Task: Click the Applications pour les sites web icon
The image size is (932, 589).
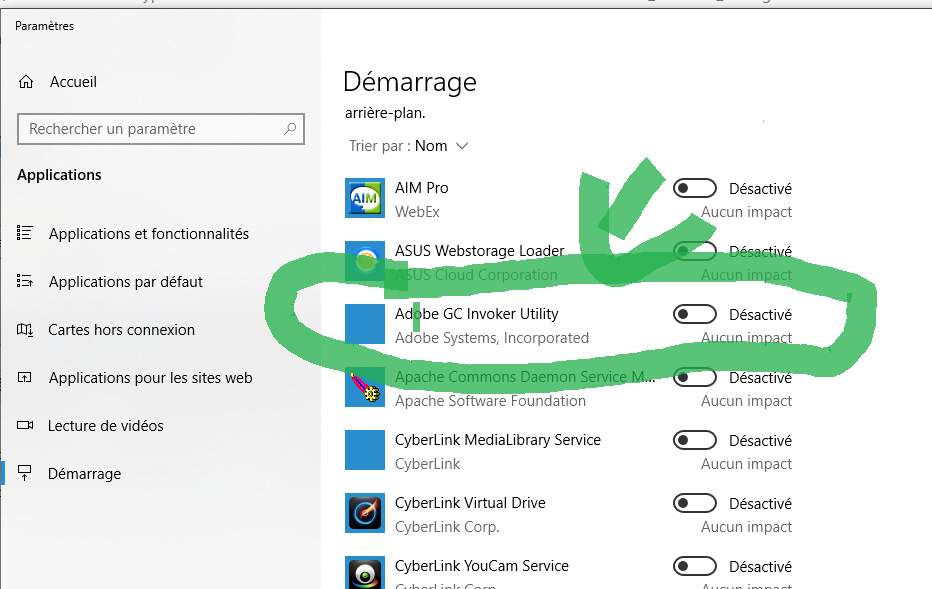Action: pyautogui.click(x=24, y=377)
